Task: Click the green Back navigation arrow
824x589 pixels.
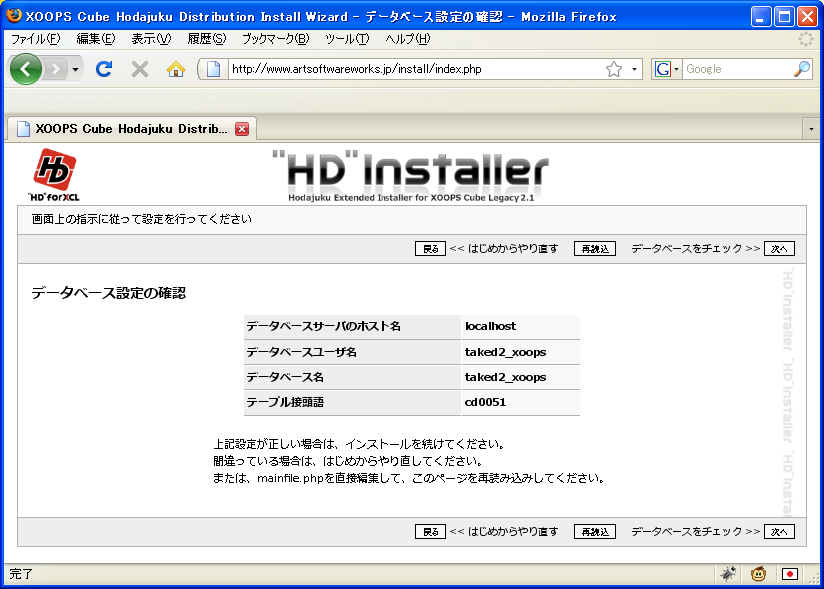Action: (26, 69)
